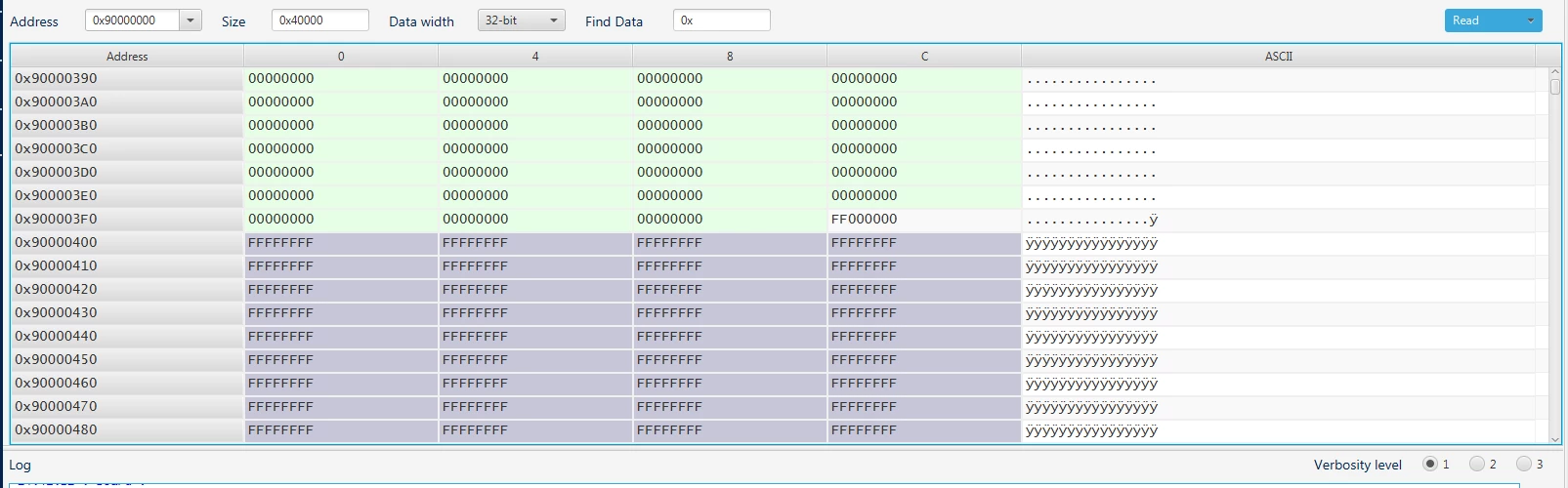Select address row 0x900003D0
This screenshot has width=1568, height=488.
pos(127,173)
